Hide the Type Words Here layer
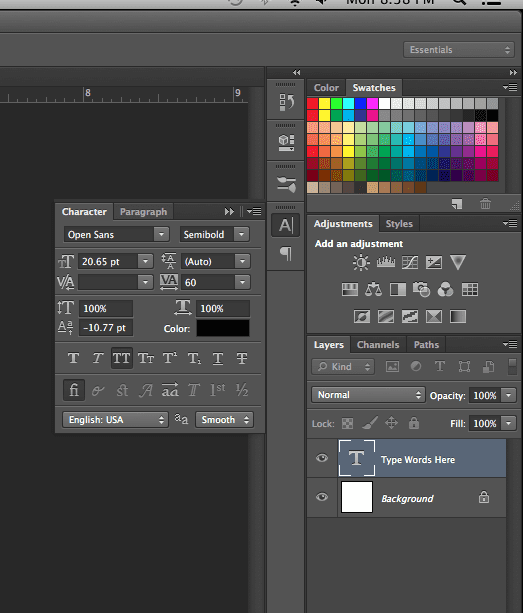Image resolution: width=523 pixels, height=613 pixels. pyautogui.click(x=322, y=458)
